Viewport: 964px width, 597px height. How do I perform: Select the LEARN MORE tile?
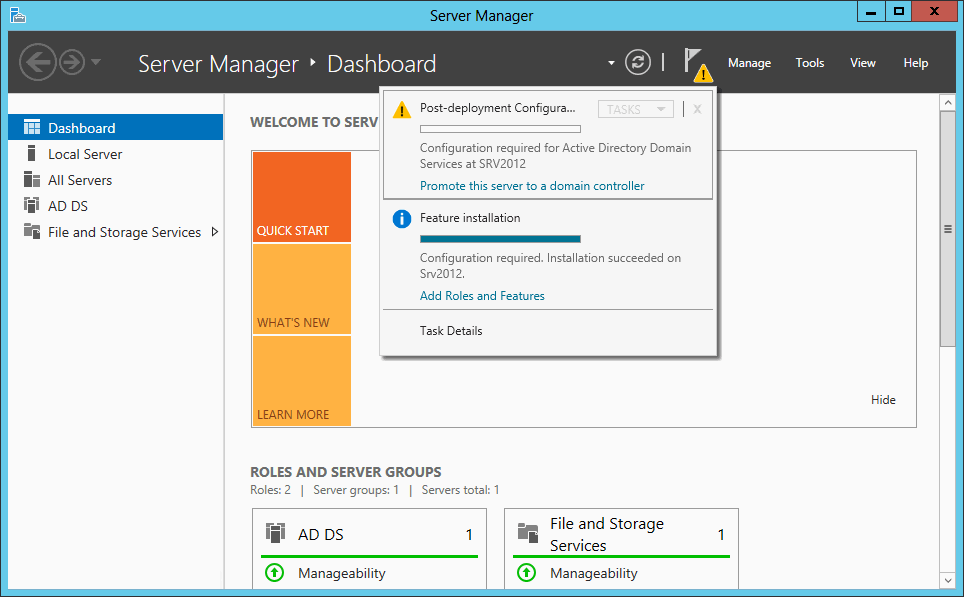click(x=302, y=381)
